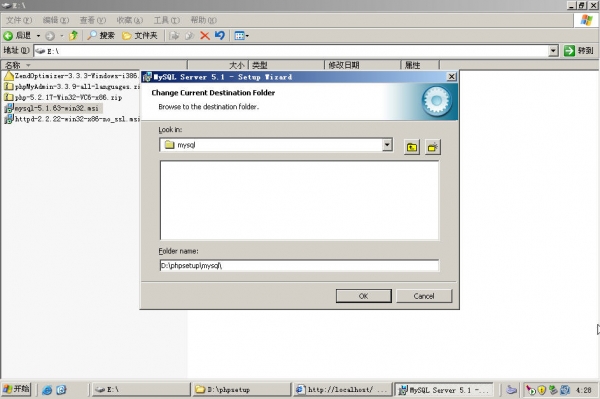
Task: Open the File (文件) menu
Action: [19, 20]
